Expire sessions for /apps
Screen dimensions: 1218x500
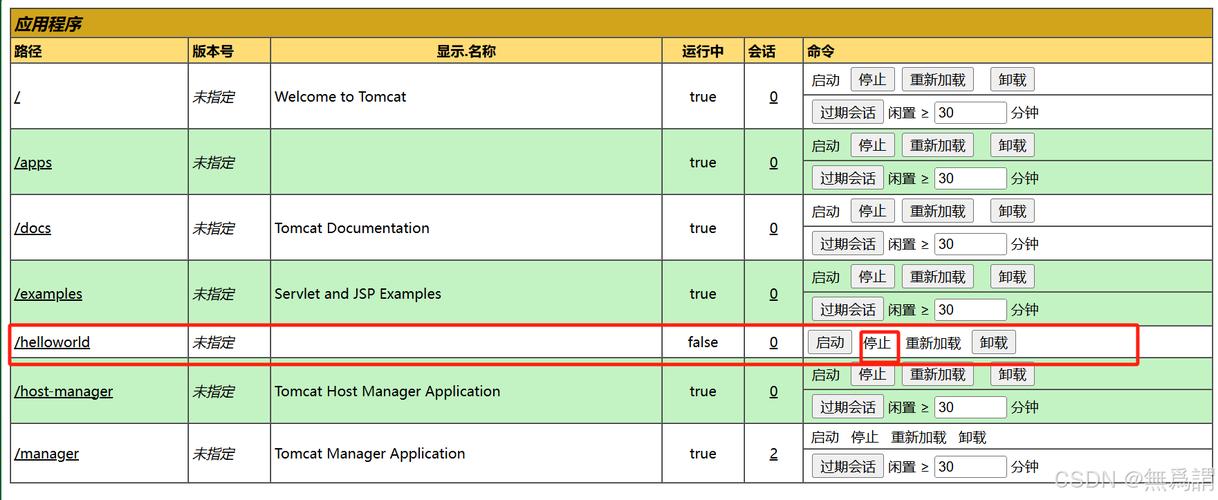pyautogui.click(x=848, y=179)
